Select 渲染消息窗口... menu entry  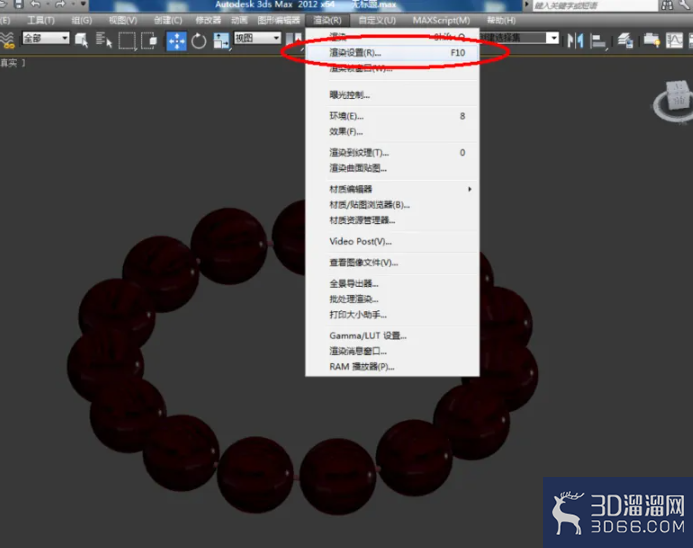[x=392, y=351]
